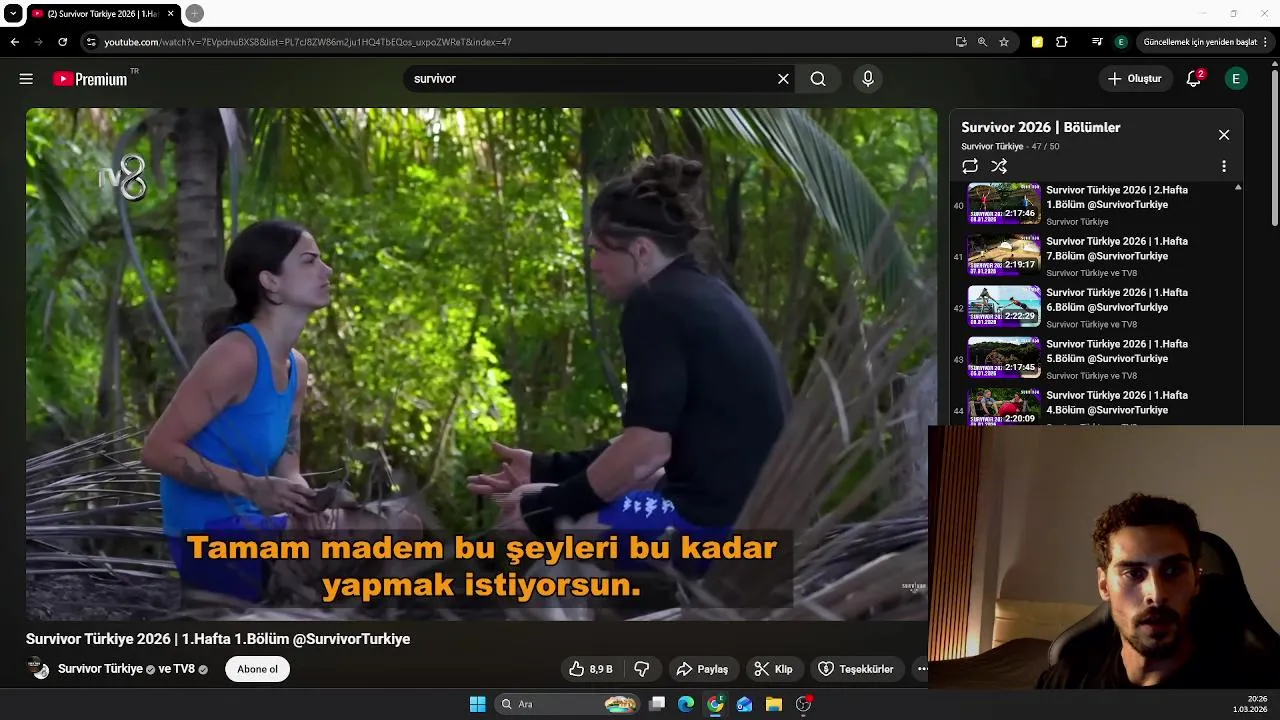The height and width of the screenshot is (720, 1280).
Task: Clear the search box text
Action: coord(783,79)
